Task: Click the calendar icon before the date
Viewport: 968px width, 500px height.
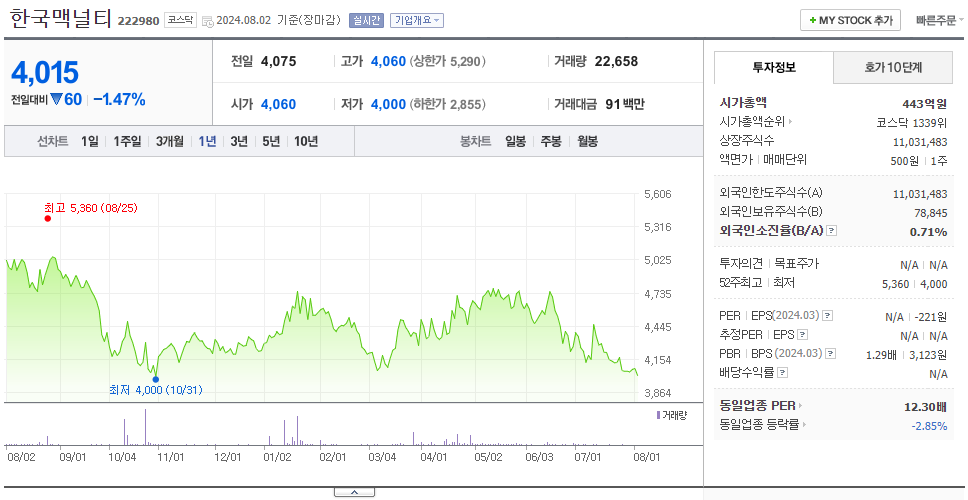Action: [207, 20]
